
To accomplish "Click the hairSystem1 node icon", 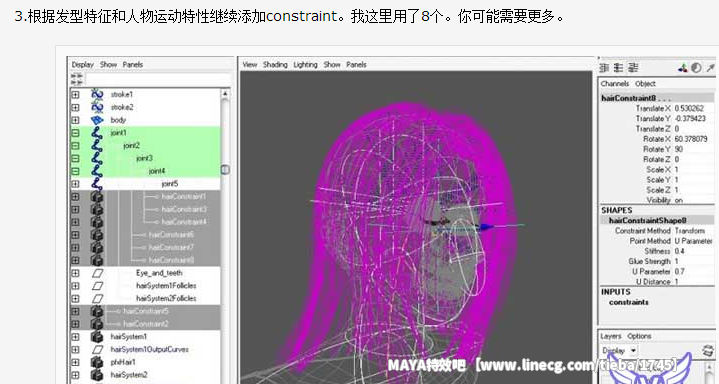I will pyautogui.click(x=97, y=337).
